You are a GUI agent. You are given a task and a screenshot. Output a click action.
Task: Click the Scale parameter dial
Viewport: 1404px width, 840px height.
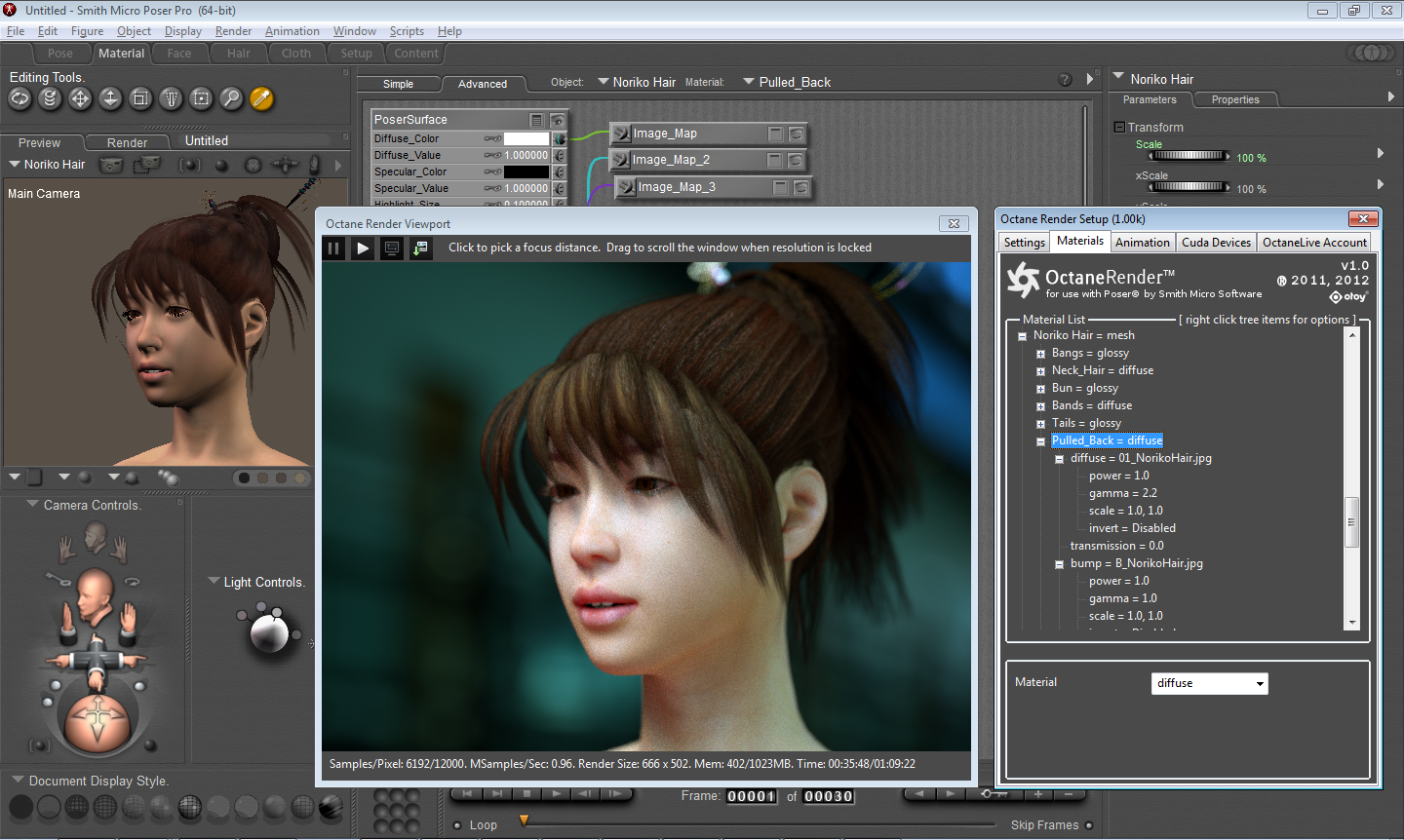[1189, 156]
